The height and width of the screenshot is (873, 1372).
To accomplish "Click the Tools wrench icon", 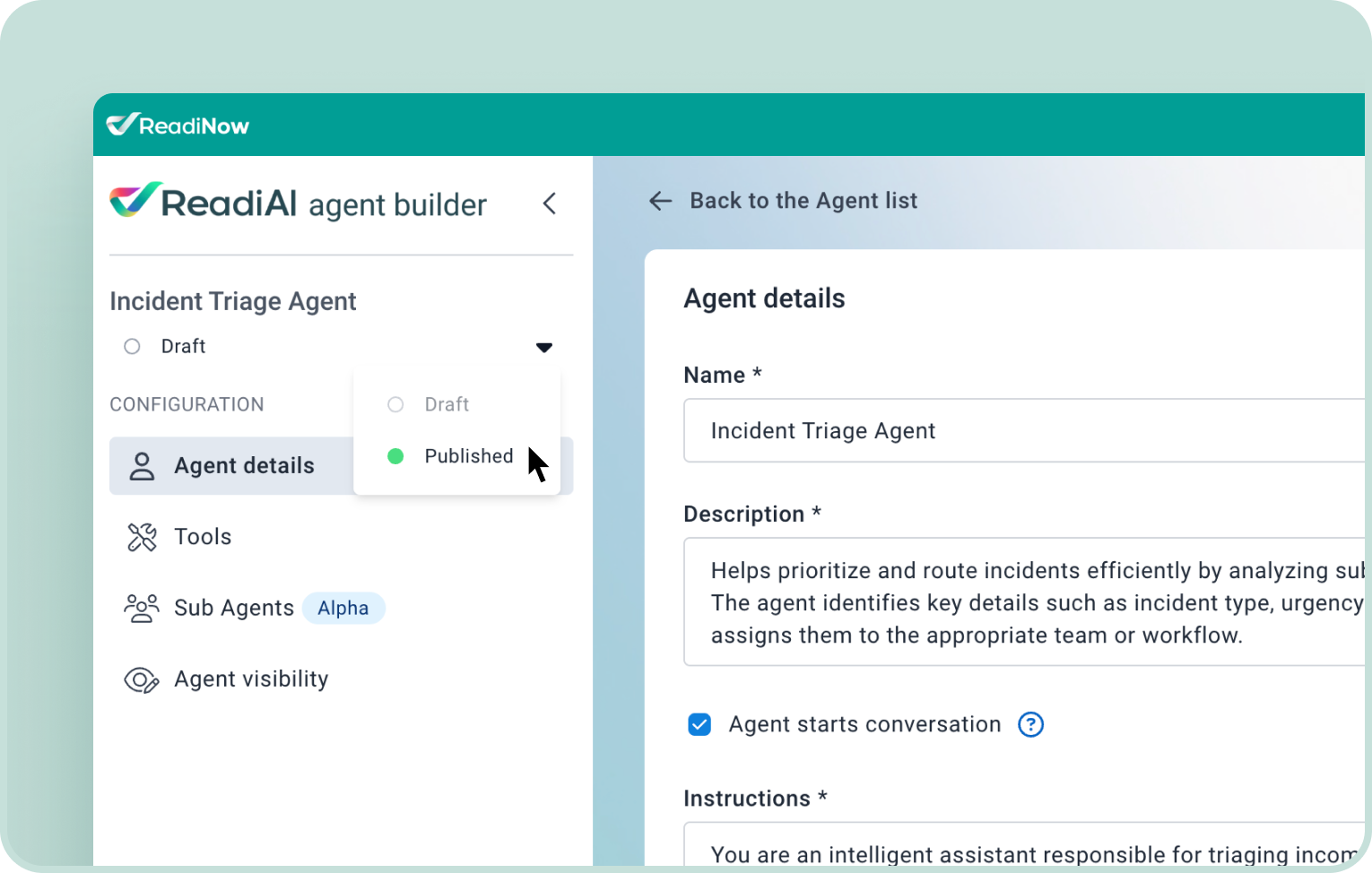I will tap(142, 537).
